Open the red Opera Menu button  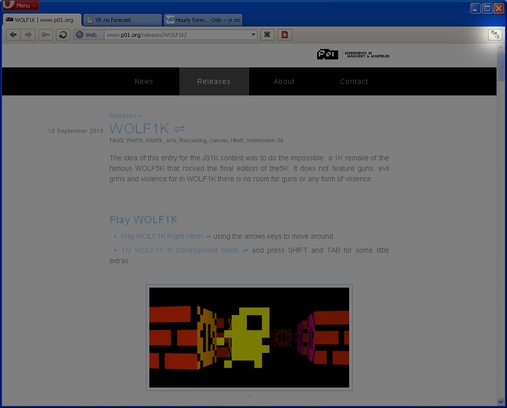tap(20, 5)
